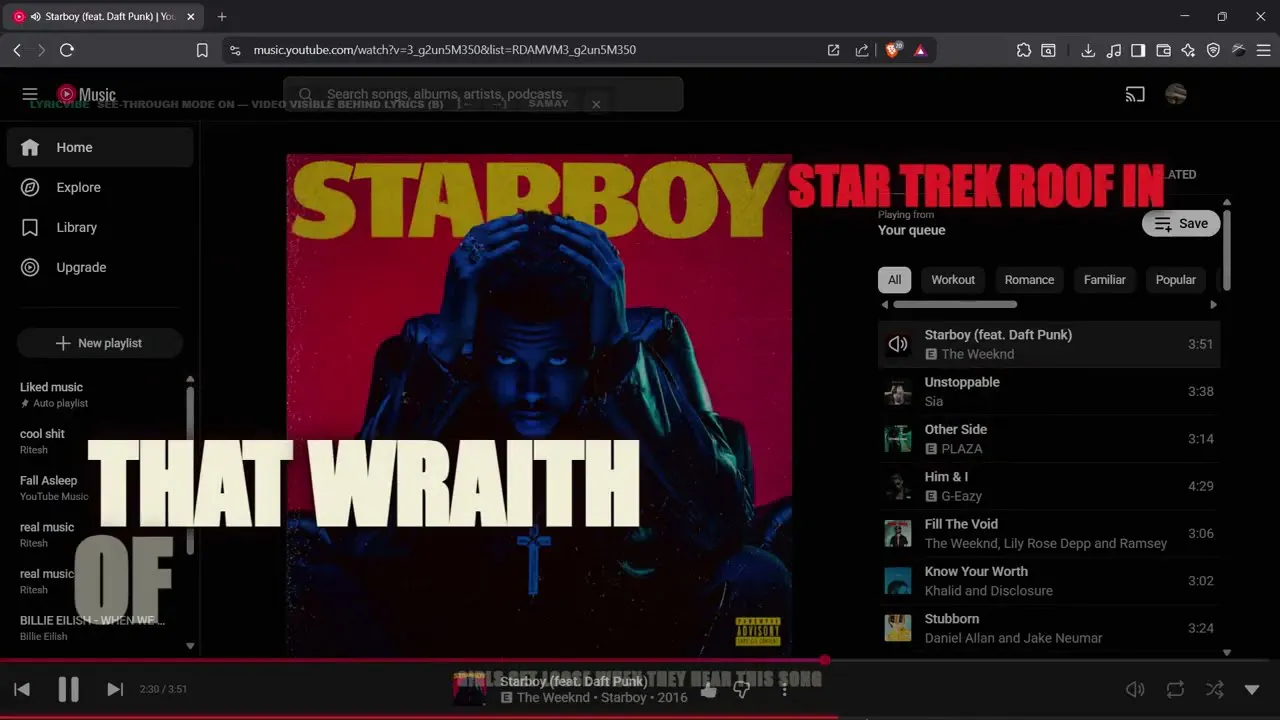Click the address bar URL
The image size is (1280, 720).
[x=444, y=50]
